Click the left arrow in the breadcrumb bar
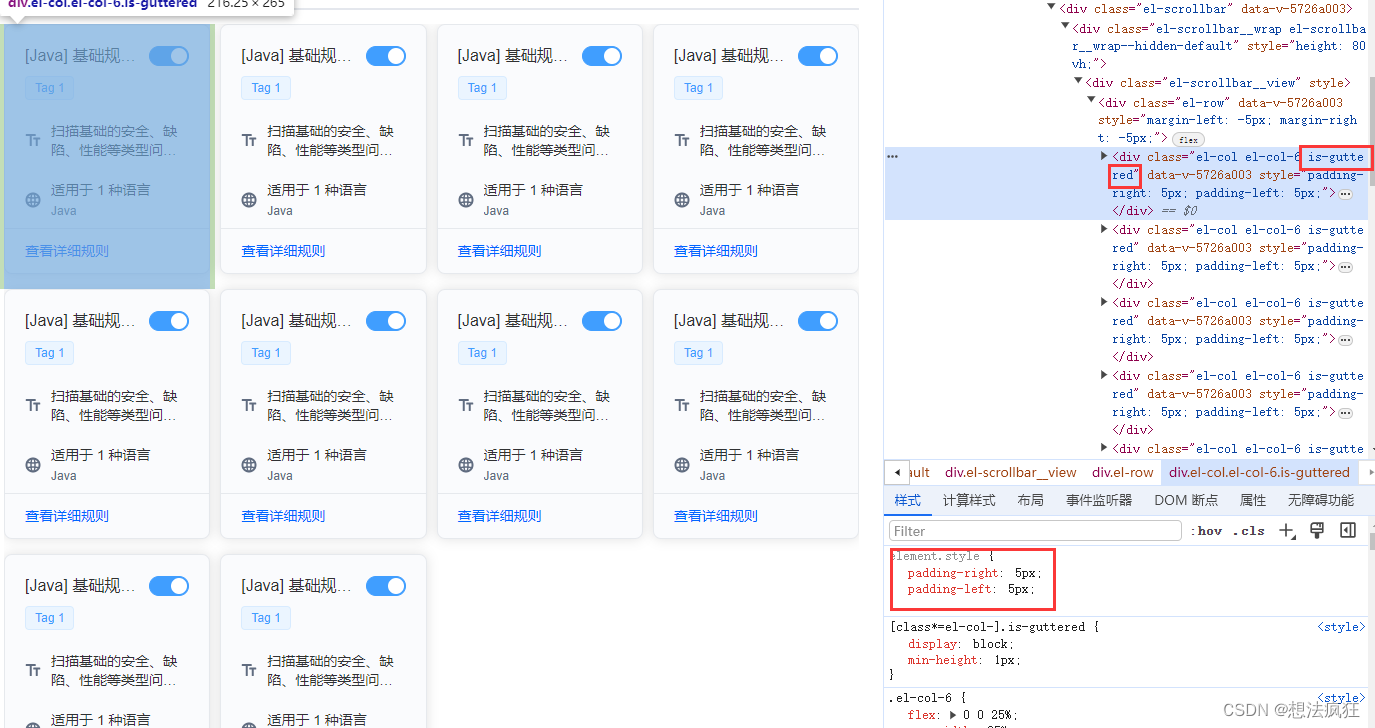This screenshot has width=1375, height=728. [897, 472]
